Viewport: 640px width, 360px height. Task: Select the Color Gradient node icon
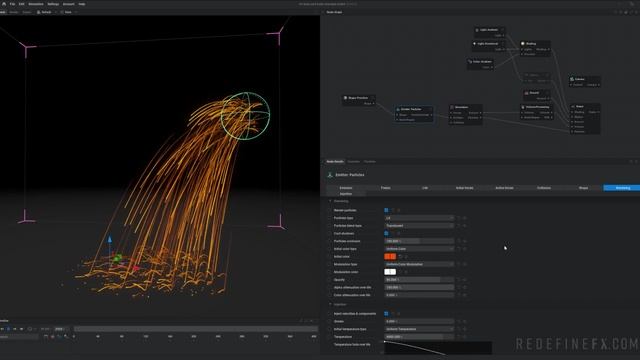[470, 62]
